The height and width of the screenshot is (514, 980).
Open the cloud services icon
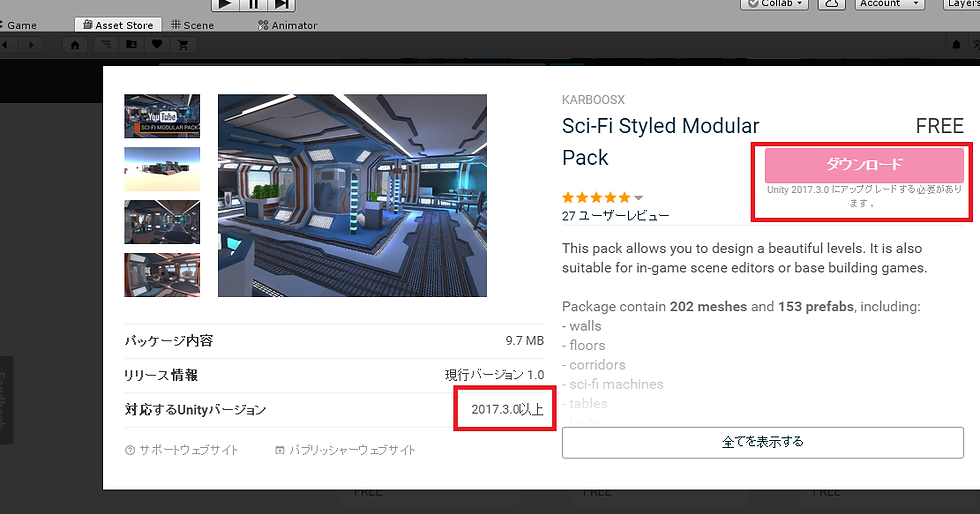[831, 4]
